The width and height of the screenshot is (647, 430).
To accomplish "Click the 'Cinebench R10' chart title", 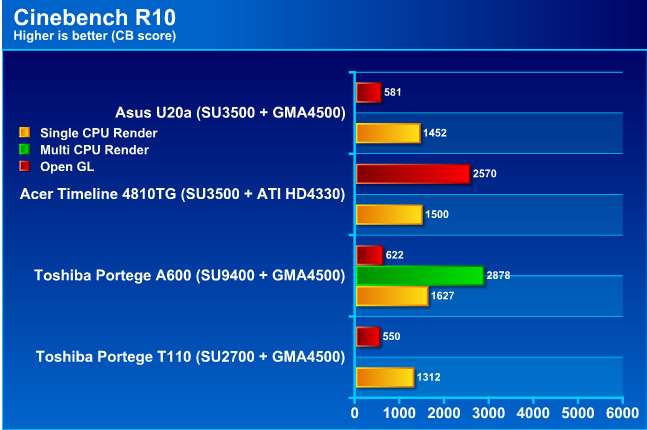I will [95, 18].
